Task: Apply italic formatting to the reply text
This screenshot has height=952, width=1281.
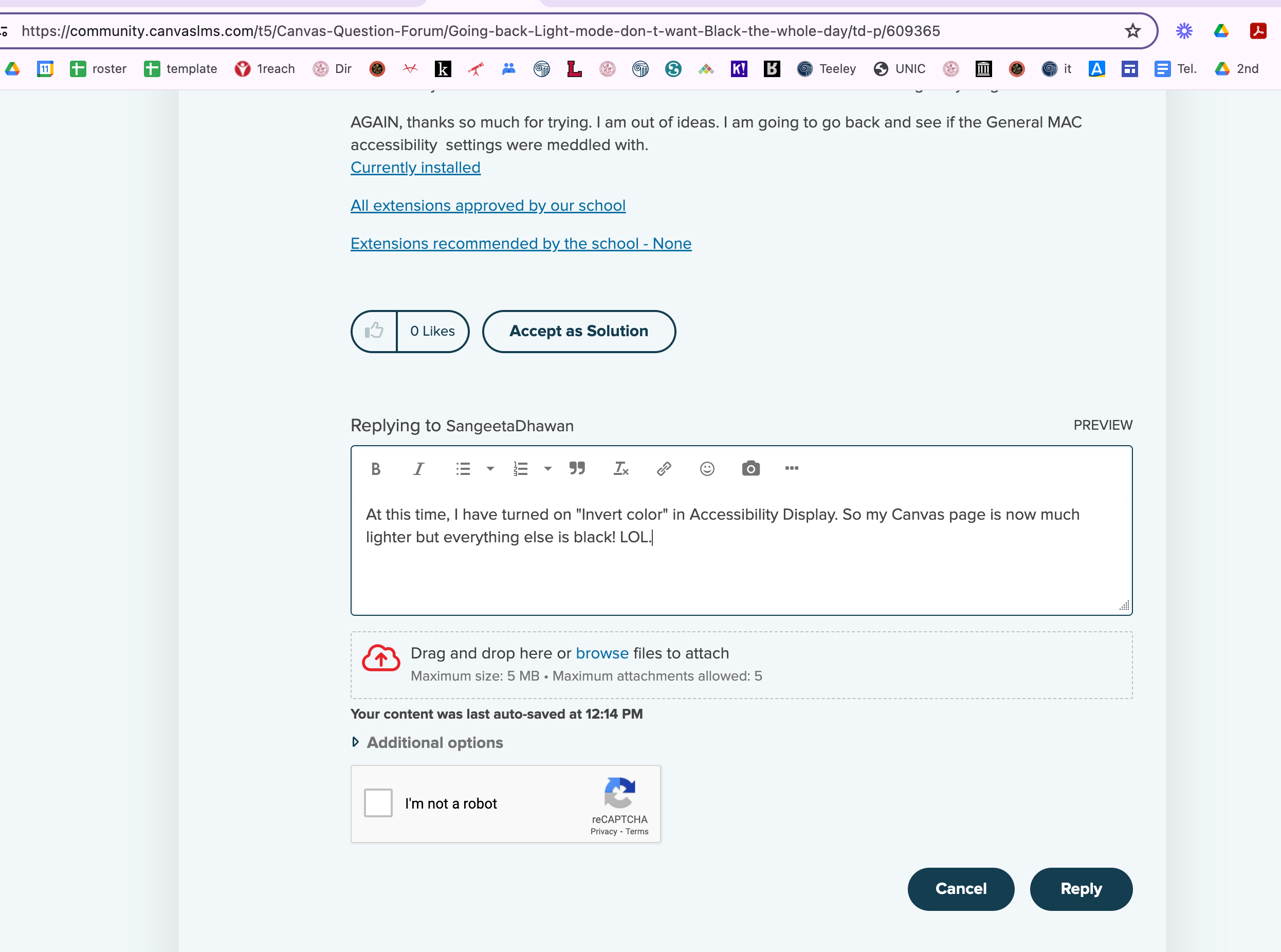Action: click(418, 468)
